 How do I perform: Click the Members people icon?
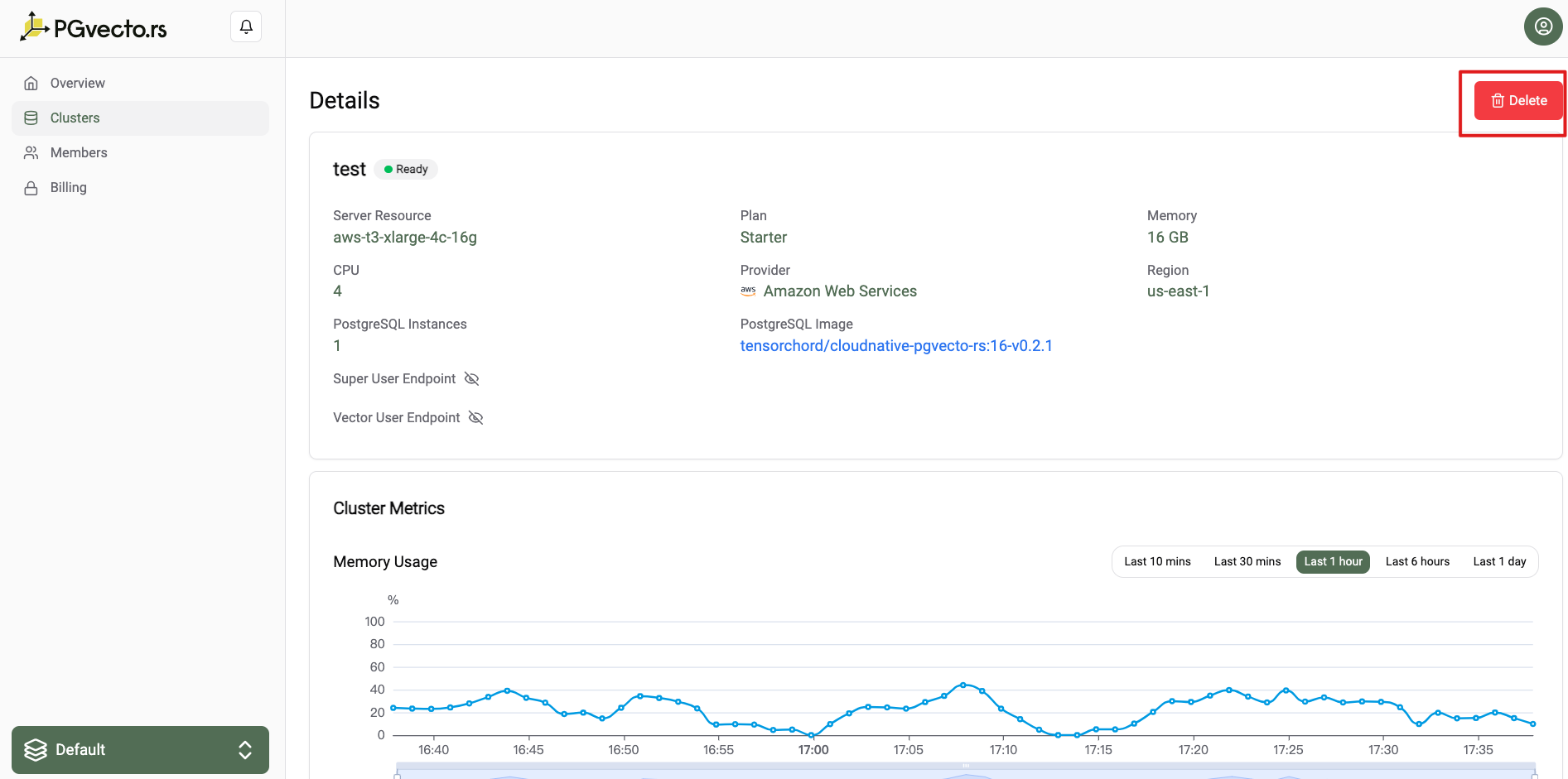[x=31, y=152]
